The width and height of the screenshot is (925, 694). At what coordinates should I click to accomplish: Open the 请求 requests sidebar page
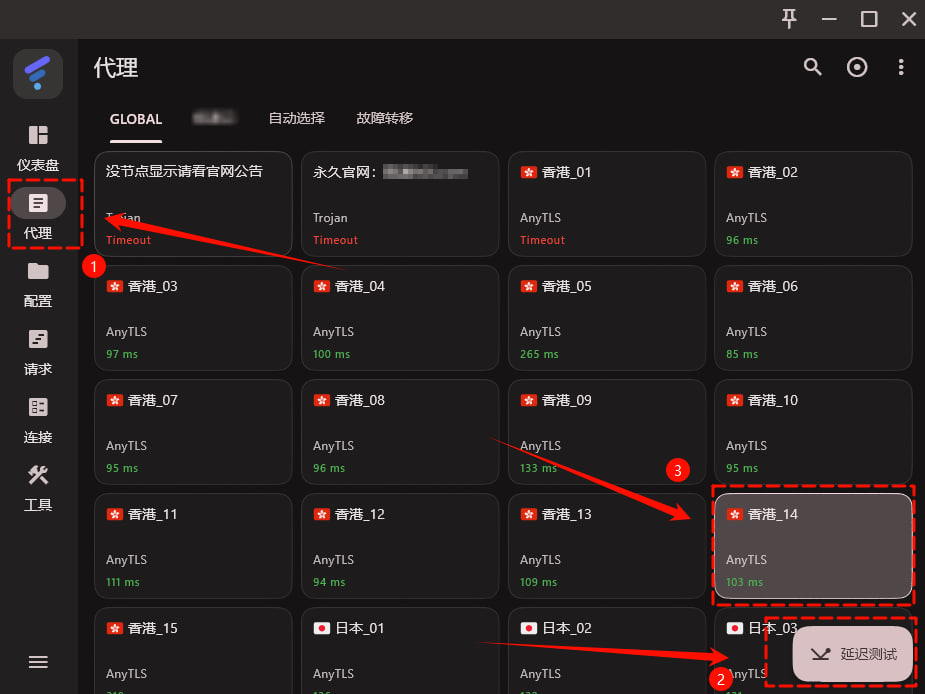(38, 352)
